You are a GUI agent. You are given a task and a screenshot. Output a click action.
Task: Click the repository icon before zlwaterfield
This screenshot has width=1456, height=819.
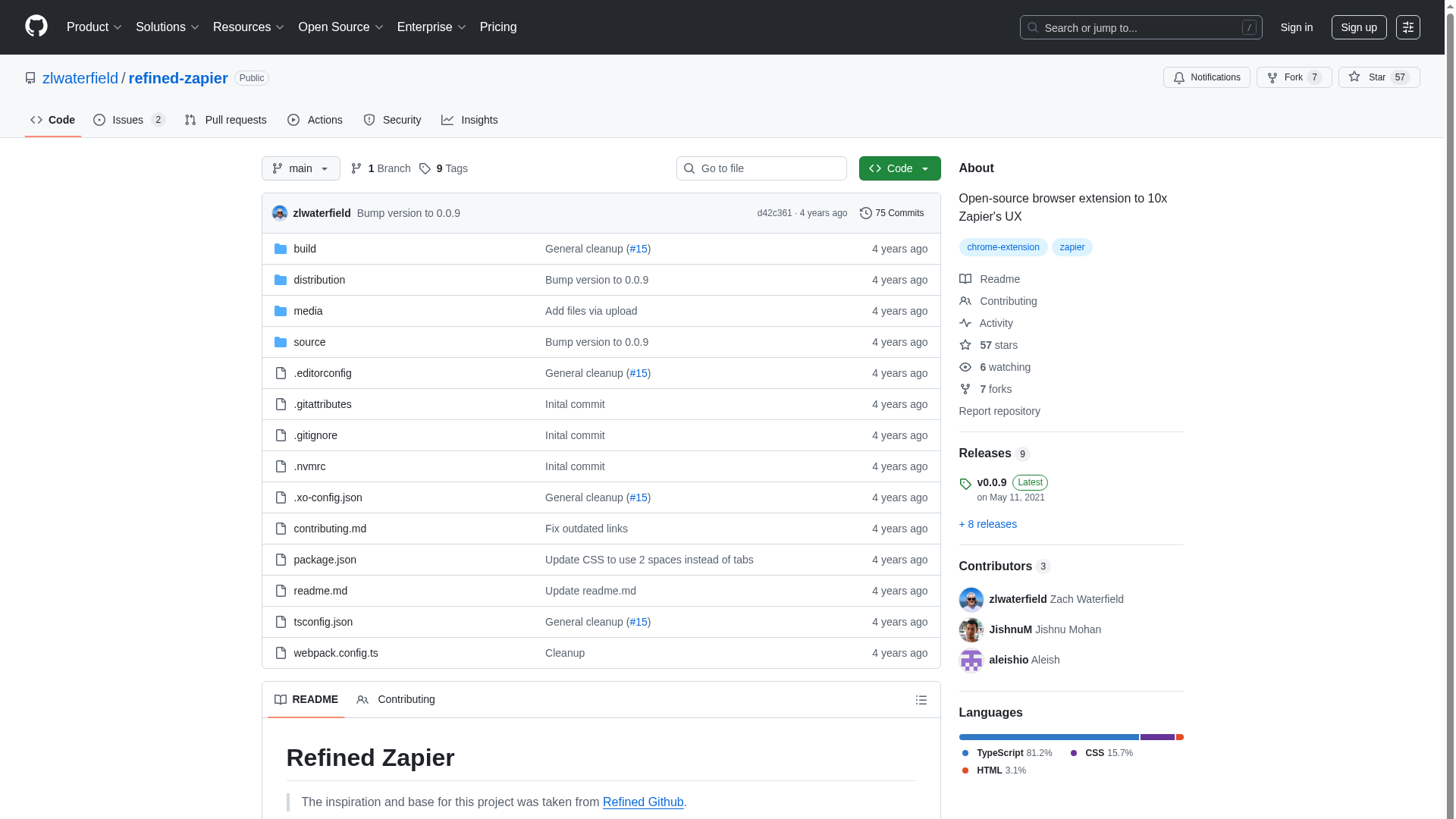point(30,78)
